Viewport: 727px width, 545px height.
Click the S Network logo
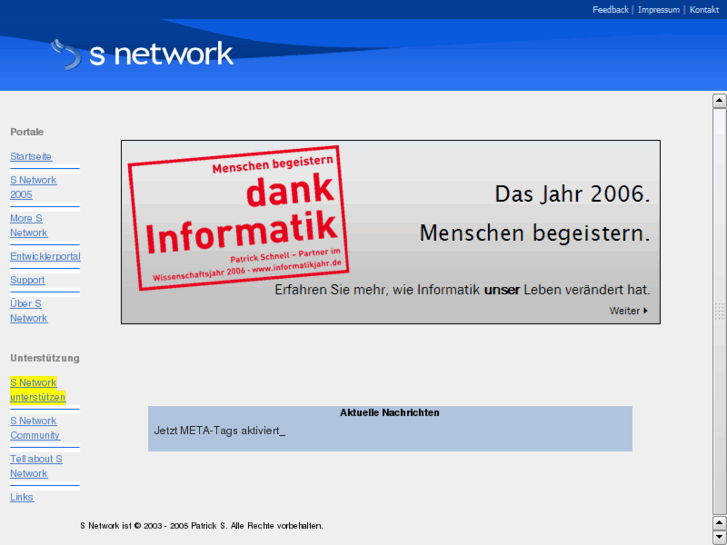pyautogui.click(x=142, y=54)
